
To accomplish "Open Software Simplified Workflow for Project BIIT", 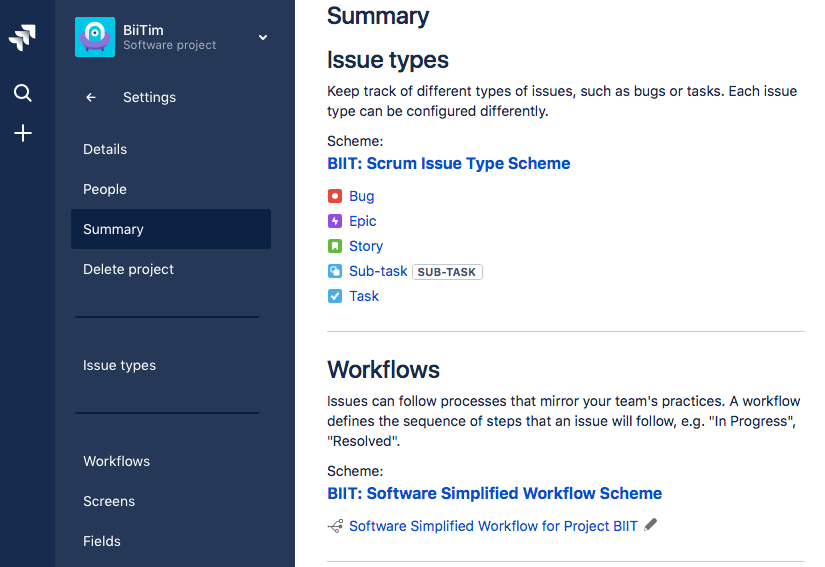I will [494, 526].
